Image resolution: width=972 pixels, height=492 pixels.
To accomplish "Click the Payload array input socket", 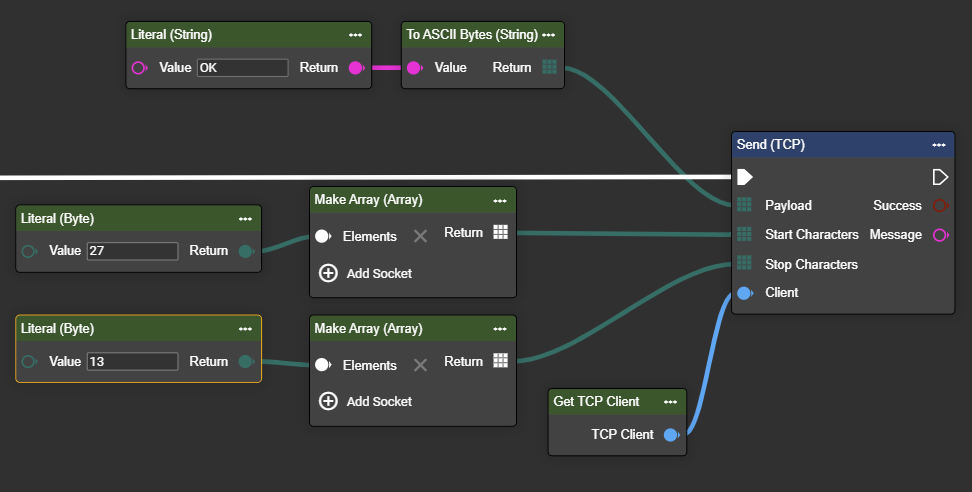I will pyautogui.click(x=744, y=205).
